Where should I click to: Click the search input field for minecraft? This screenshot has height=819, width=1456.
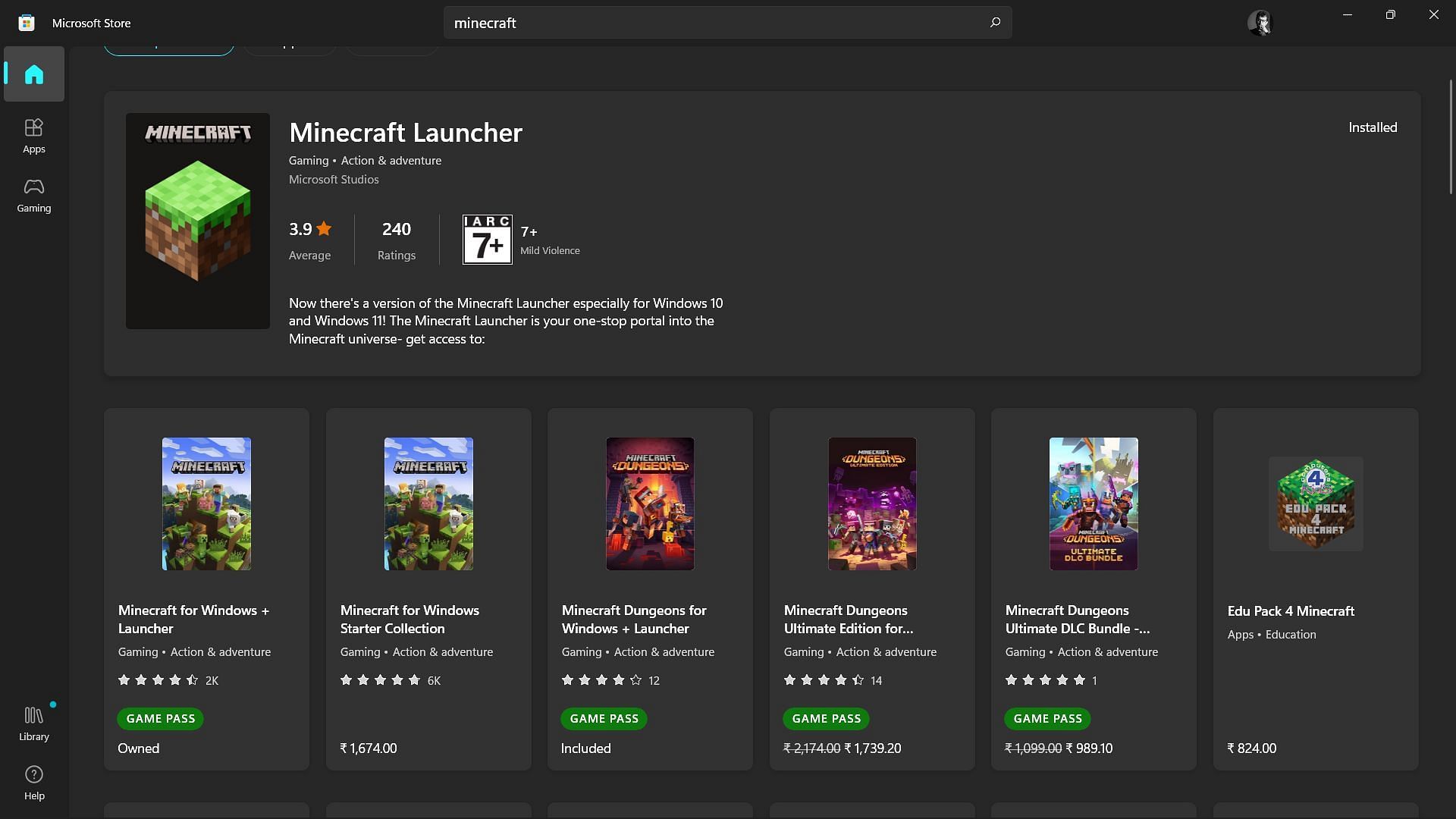coord(728,22)
